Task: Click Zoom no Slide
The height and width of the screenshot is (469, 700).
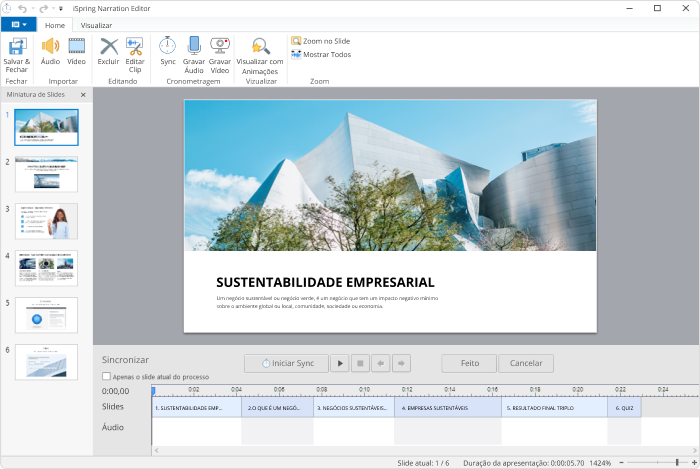Action: 321,41
